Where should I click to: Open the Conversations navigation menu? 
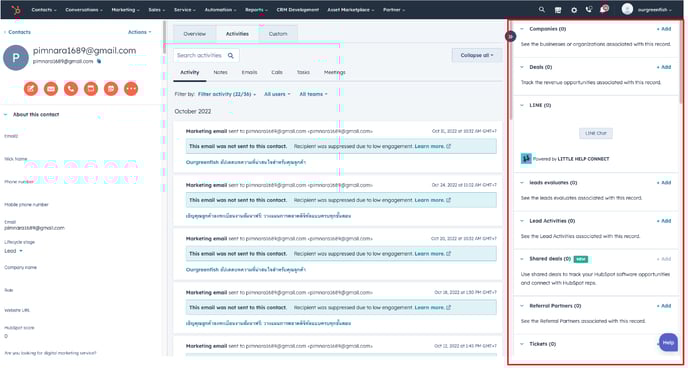(x=84, y=10)
